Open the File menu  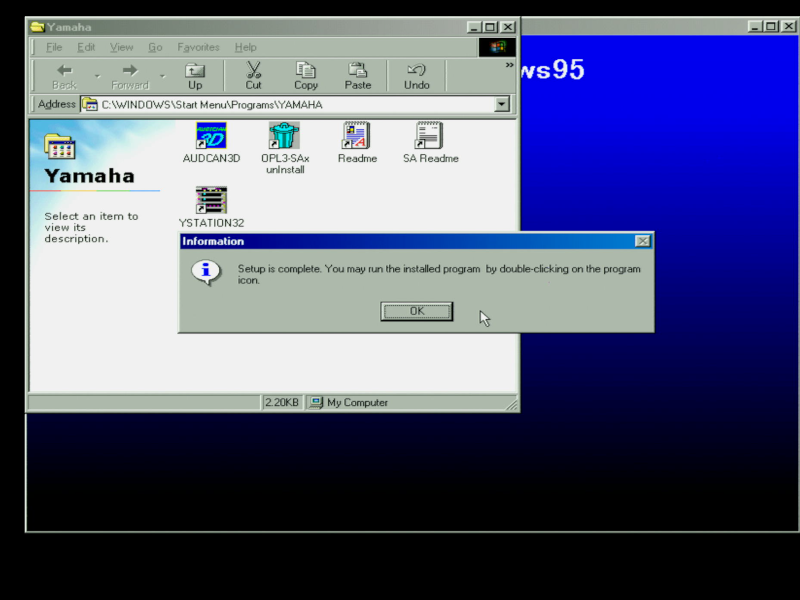(x=54, y=47)
